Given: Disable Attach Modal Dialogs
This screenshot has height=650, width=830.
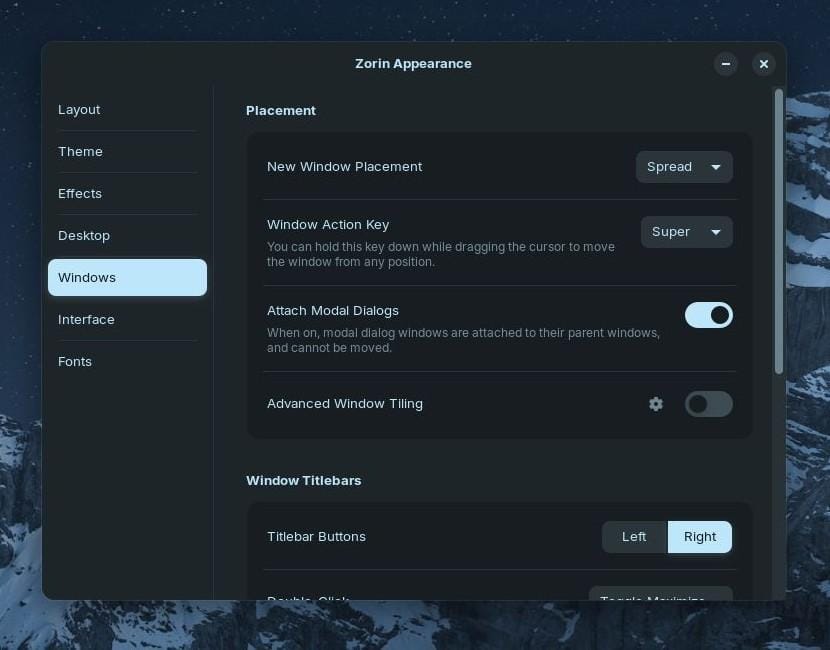Looking at the screenshot, I should tap(709, 315).
